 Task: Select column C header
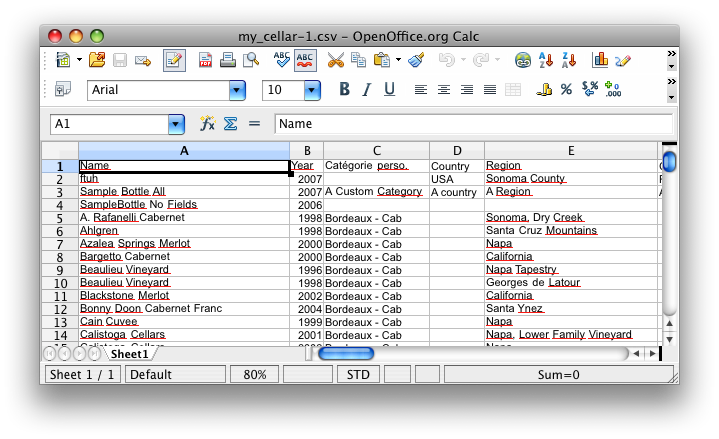pyautogui.click(x=376, y=151)
